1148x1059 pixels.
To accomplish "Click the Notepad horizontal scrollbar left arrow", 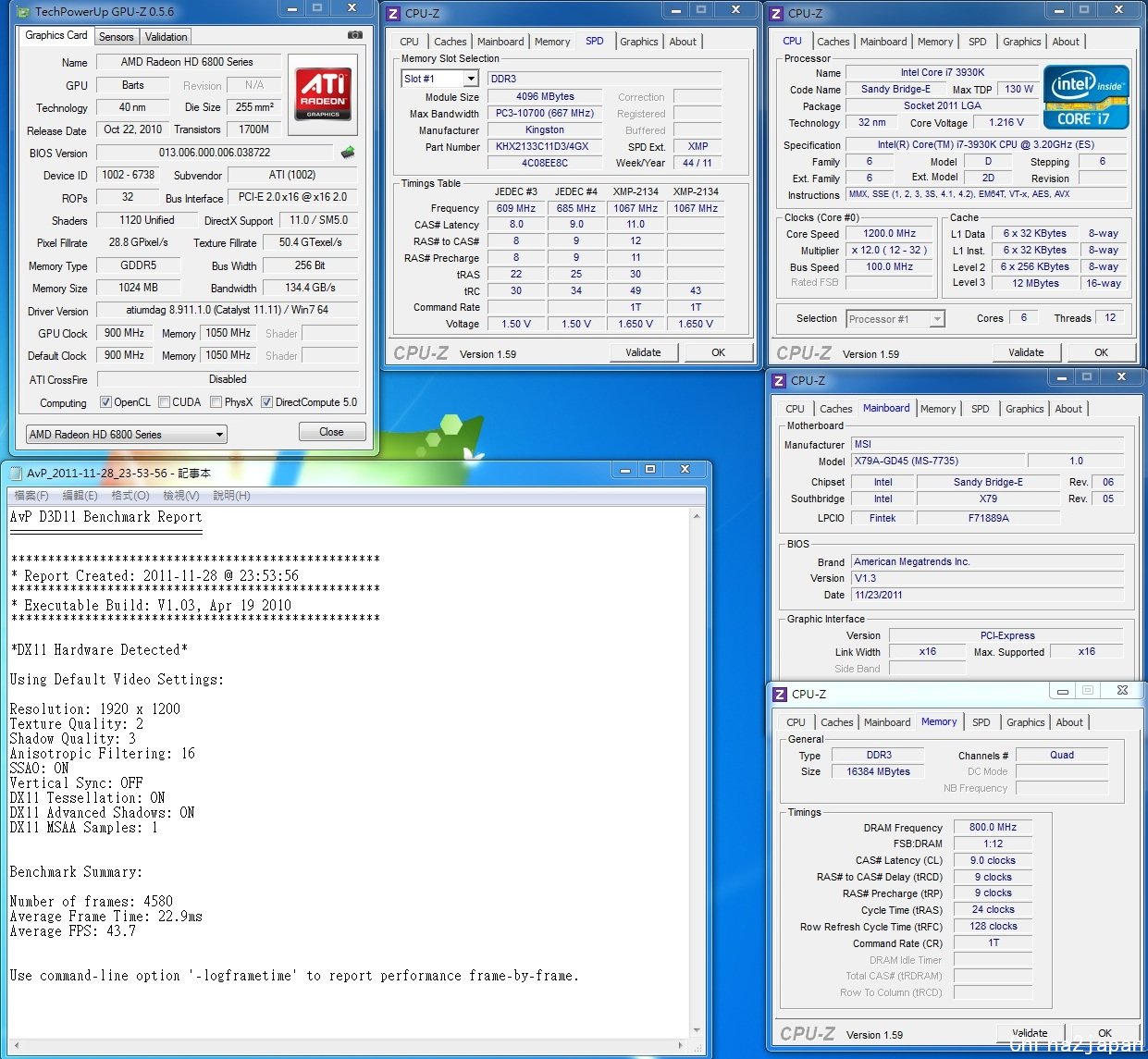I will click(15, 1046).
